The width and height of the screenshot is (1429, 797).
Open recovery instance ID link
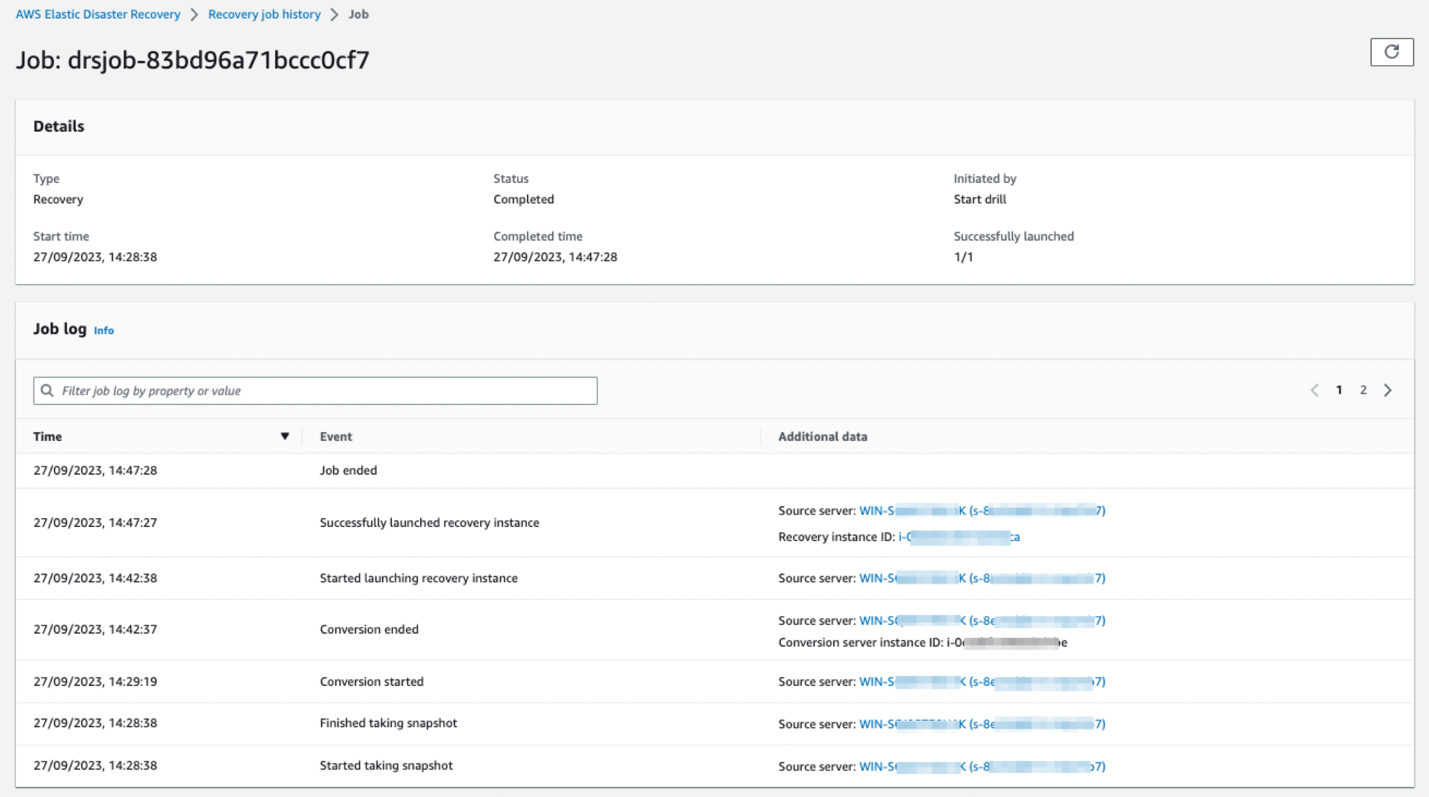(959, 537)
